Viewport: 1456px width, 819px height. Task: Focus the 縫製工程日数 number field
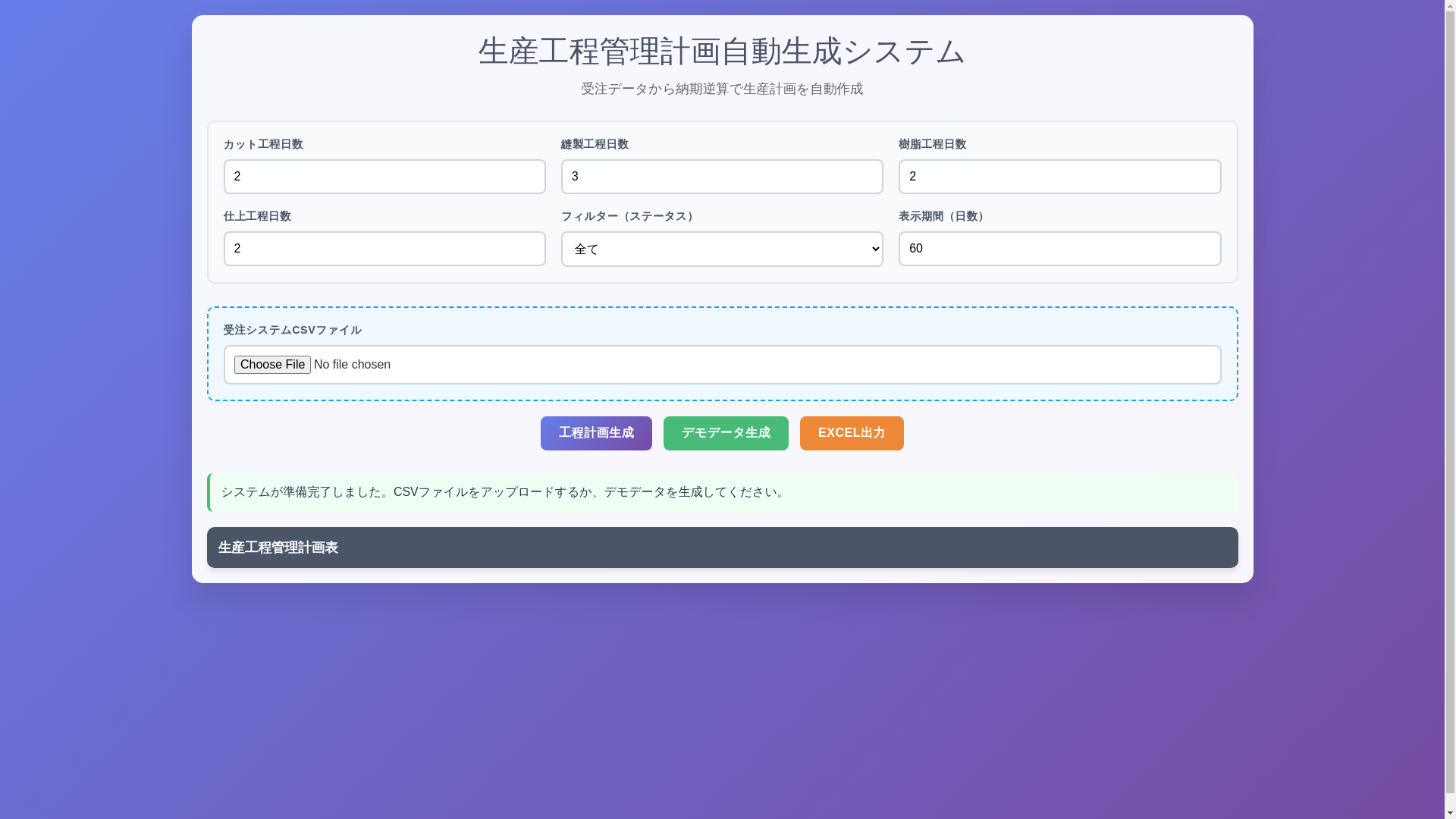722,177
